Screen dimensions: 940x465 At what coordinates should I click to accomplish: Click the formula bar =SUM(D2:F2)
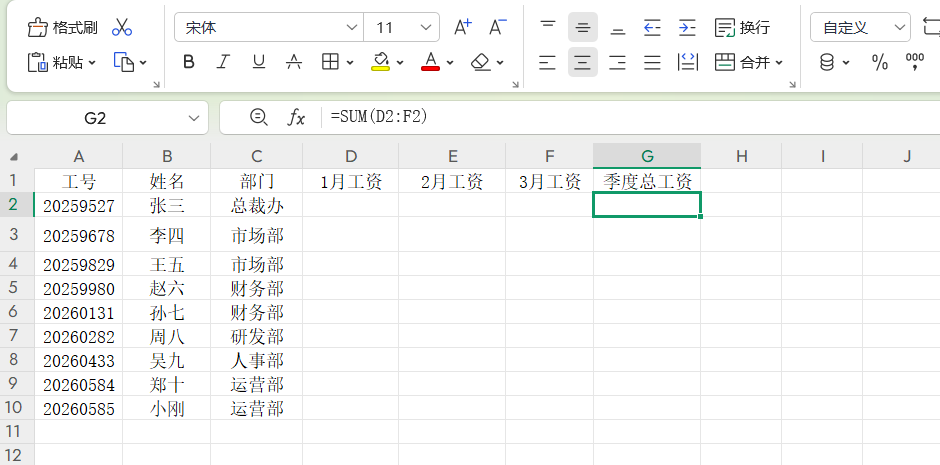(x=379, y=117)
